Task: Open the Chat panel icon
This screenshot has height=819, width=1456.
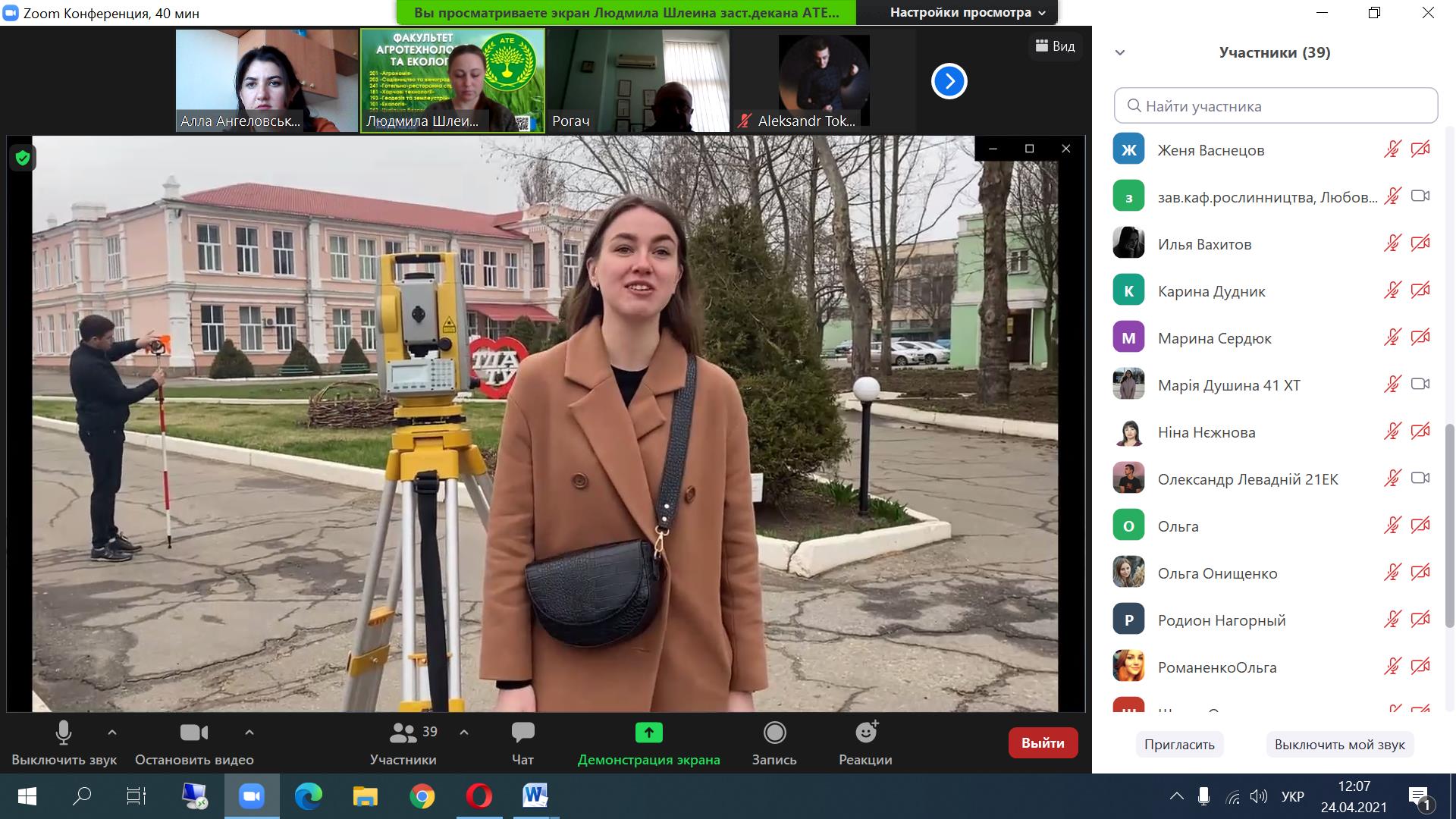Action: [x=522, y=733]
